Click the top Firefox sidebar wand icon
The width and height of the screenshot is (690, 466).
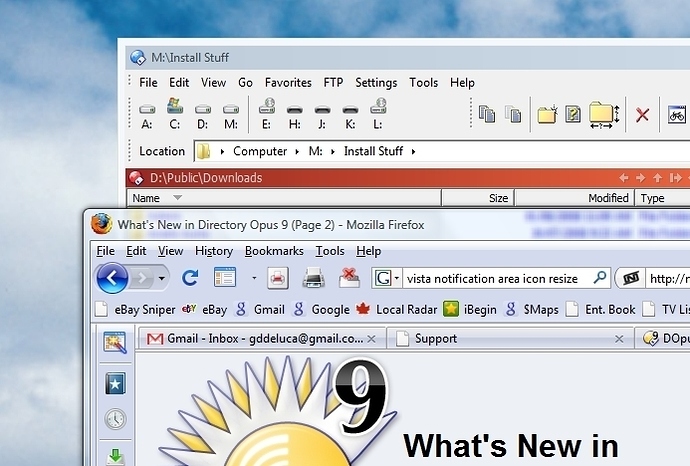click(115, 342)
